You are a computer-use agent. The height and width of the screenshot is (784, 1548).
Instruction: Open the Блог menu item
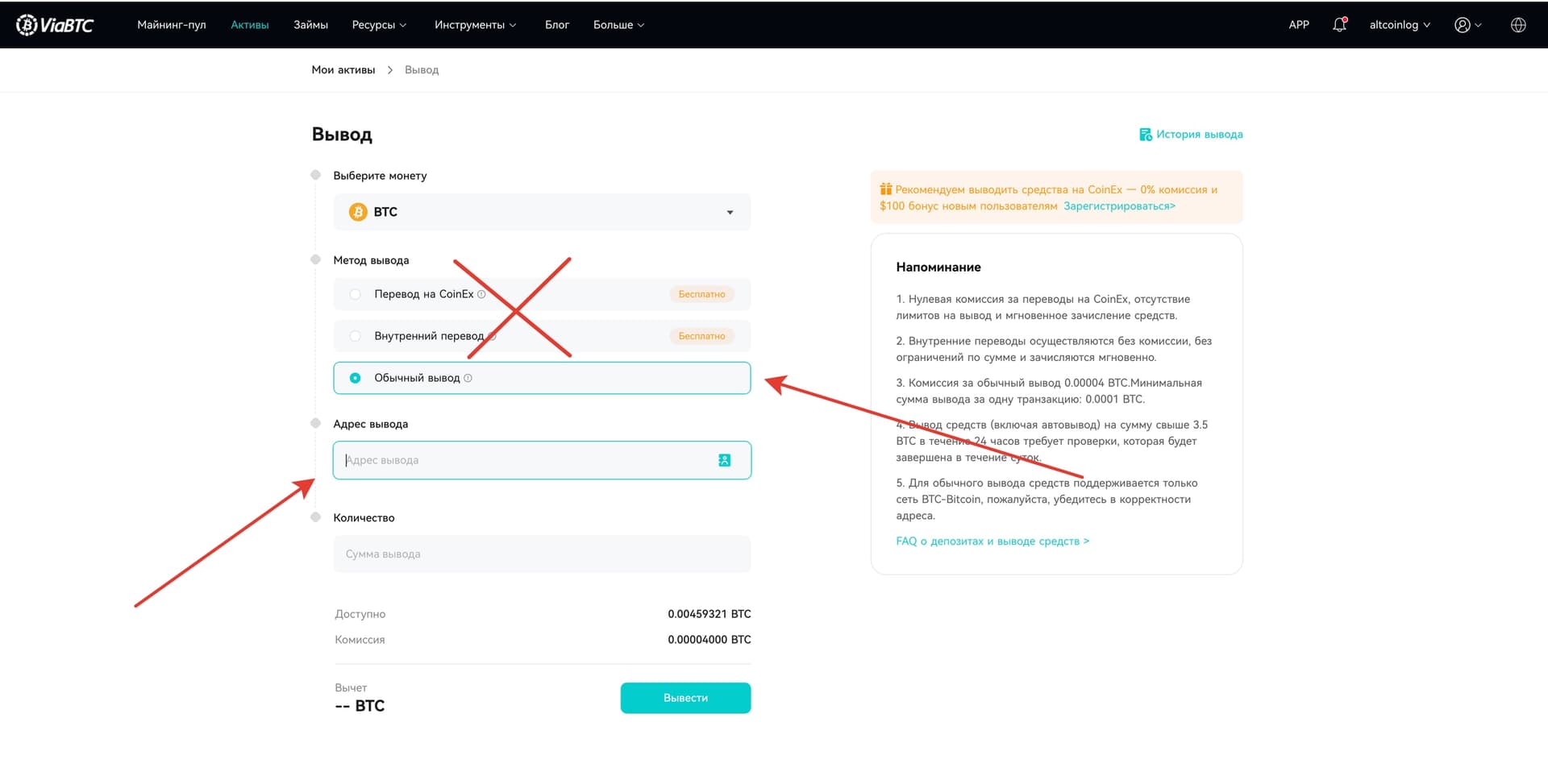[x=557, y=25]
